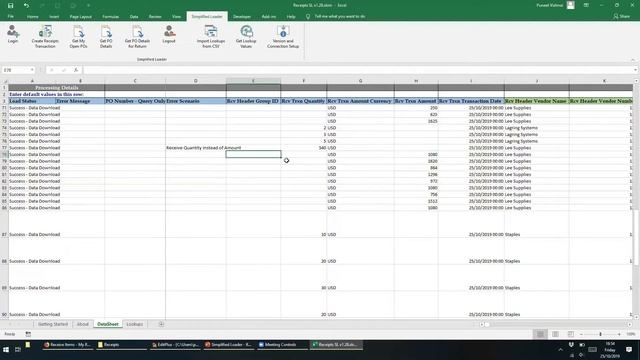Click Get Lookup Values icon
This screenshot has width=640, height=360.
pyautogui.click(x=246, y=36)
